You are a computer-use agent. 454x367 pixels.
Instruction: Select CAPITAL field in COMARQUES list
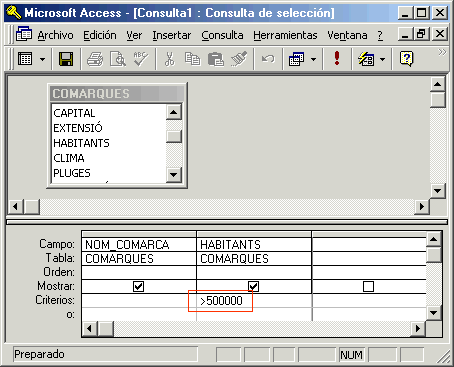(x=74, y=113)
